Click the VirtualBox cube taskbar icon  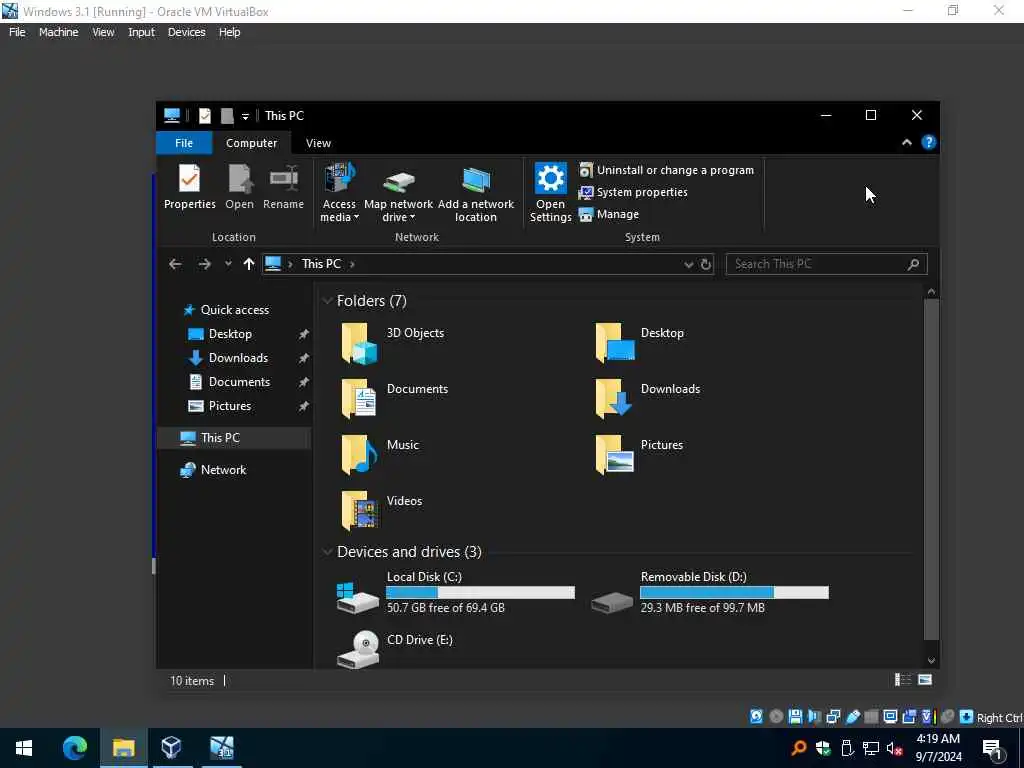(x=171, y=747)
